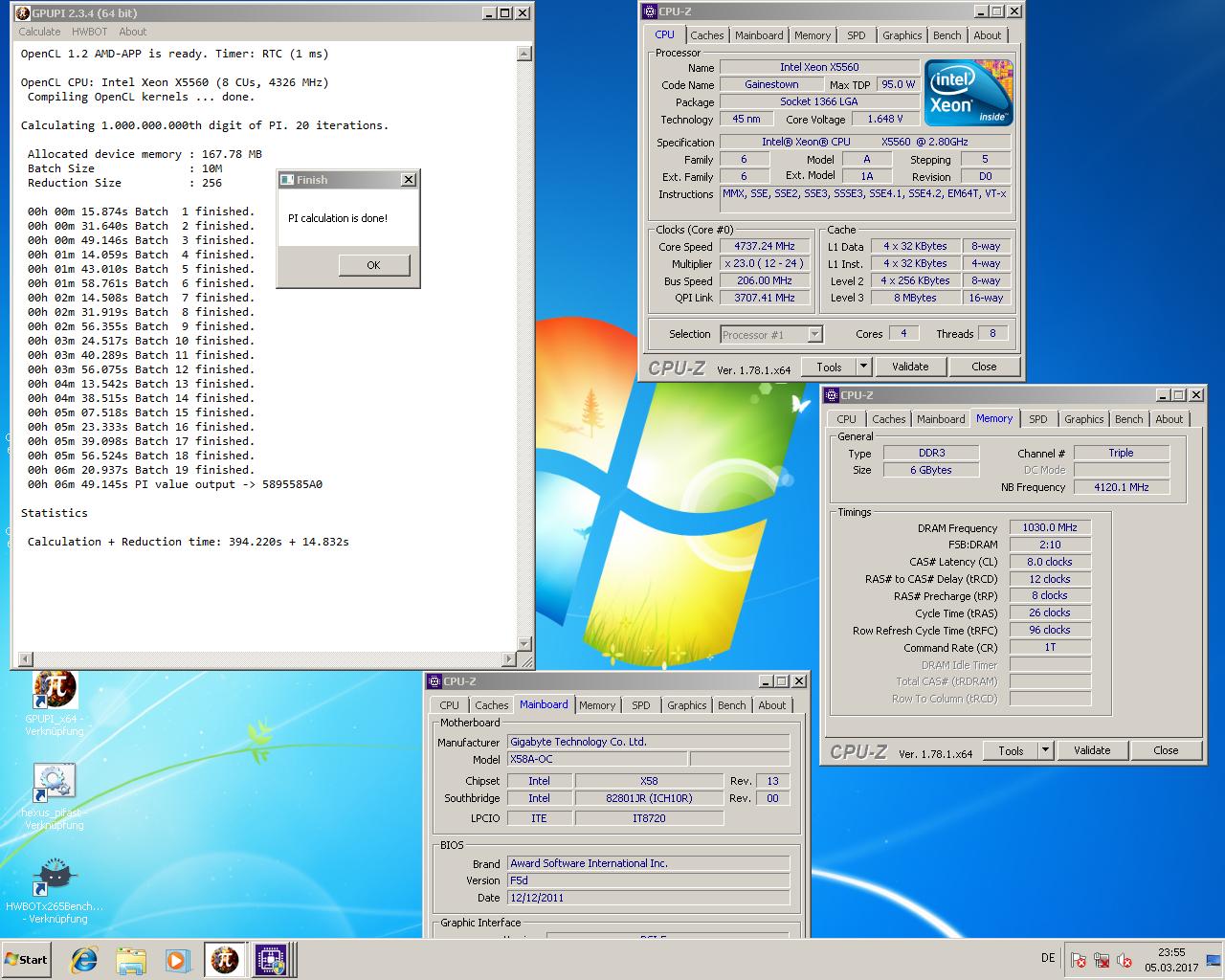The height and width of the screenshot is (980, 1225).
Task: Switch to Bench tab in Memory window
Action: [x=1129, y=419]
